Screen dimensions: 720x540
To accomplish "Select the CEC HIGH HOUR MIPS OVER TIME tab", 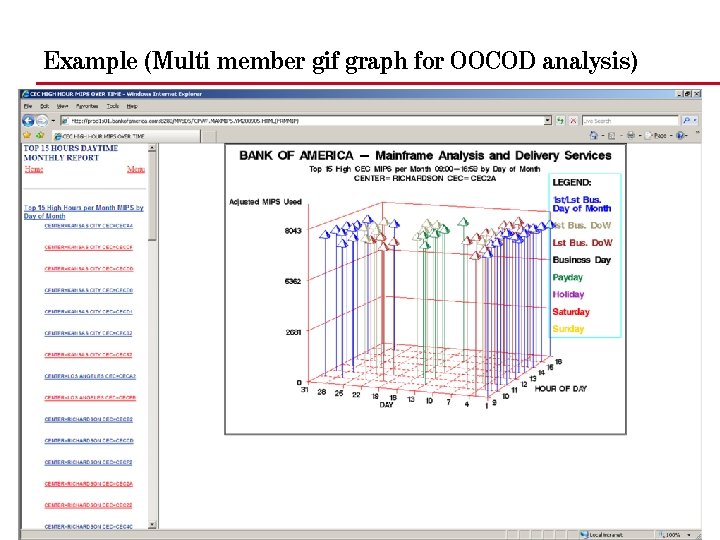I will (x=125, y=136).
